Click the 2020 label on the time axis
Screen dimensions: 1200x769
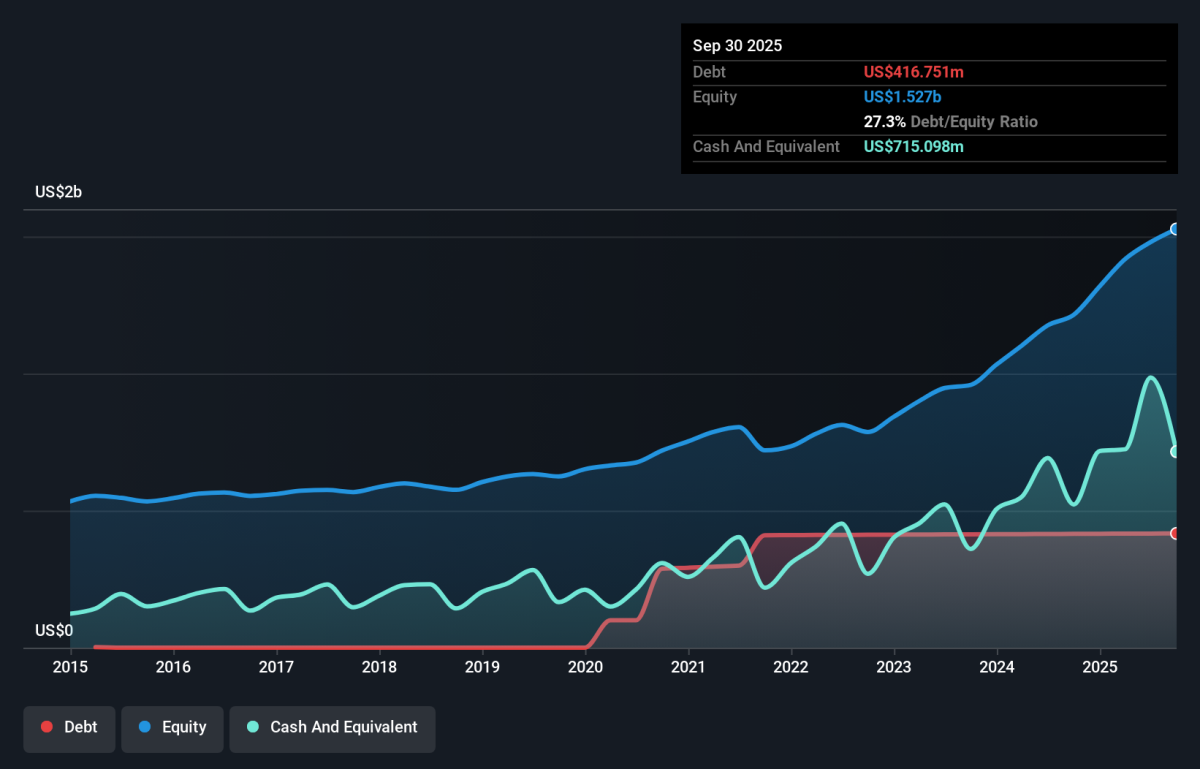pos(585,667)
